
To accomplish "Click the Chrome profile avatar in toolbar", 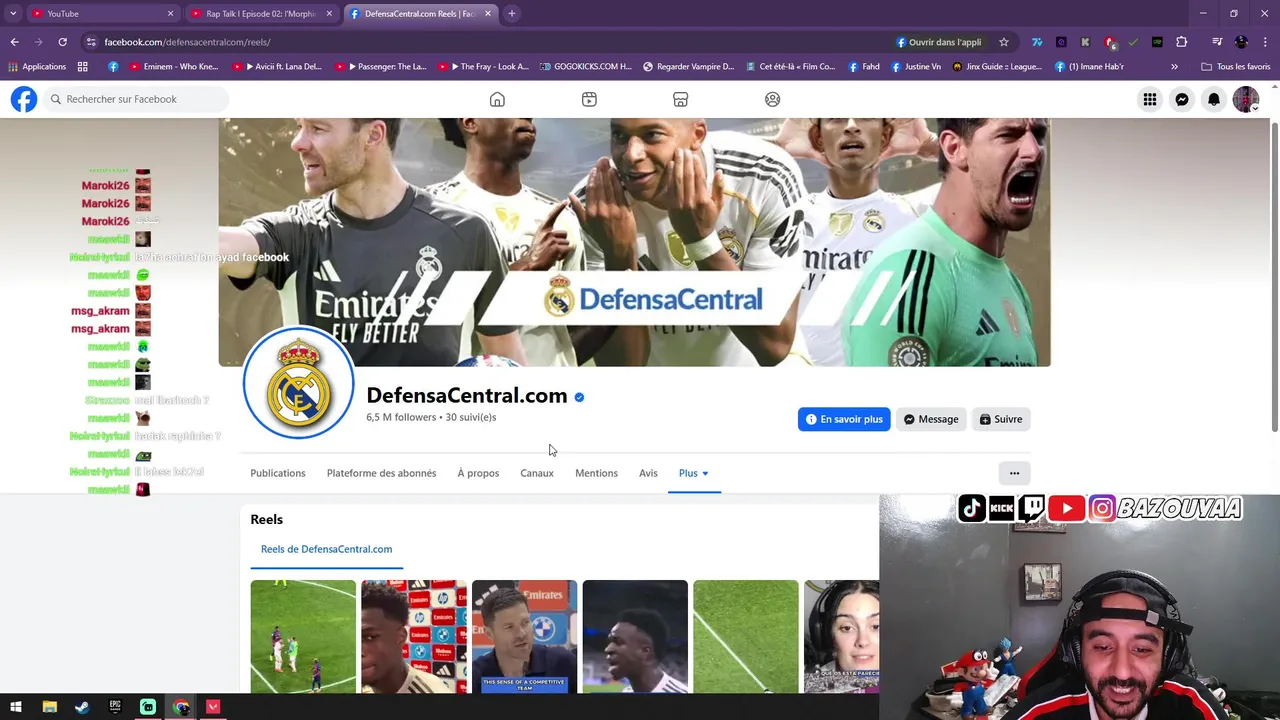I will coord(1241,42).
